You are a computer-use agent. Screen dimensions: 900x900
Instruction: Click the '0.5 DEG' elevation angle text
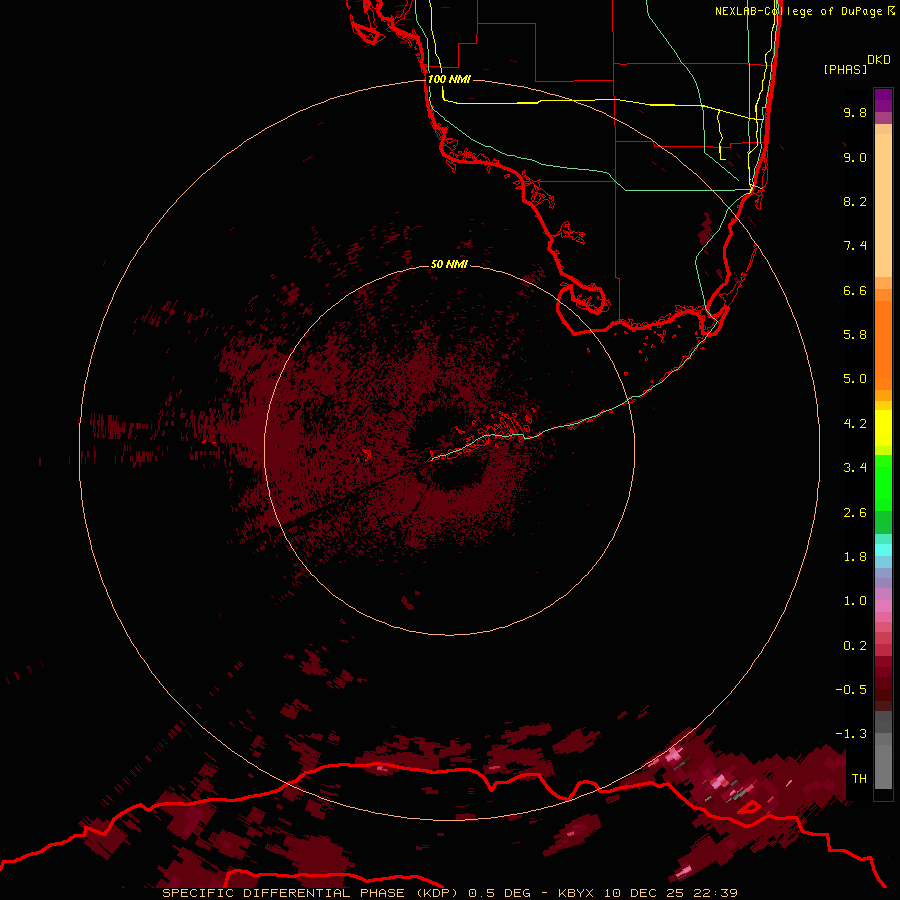click(x=499, y=893)
